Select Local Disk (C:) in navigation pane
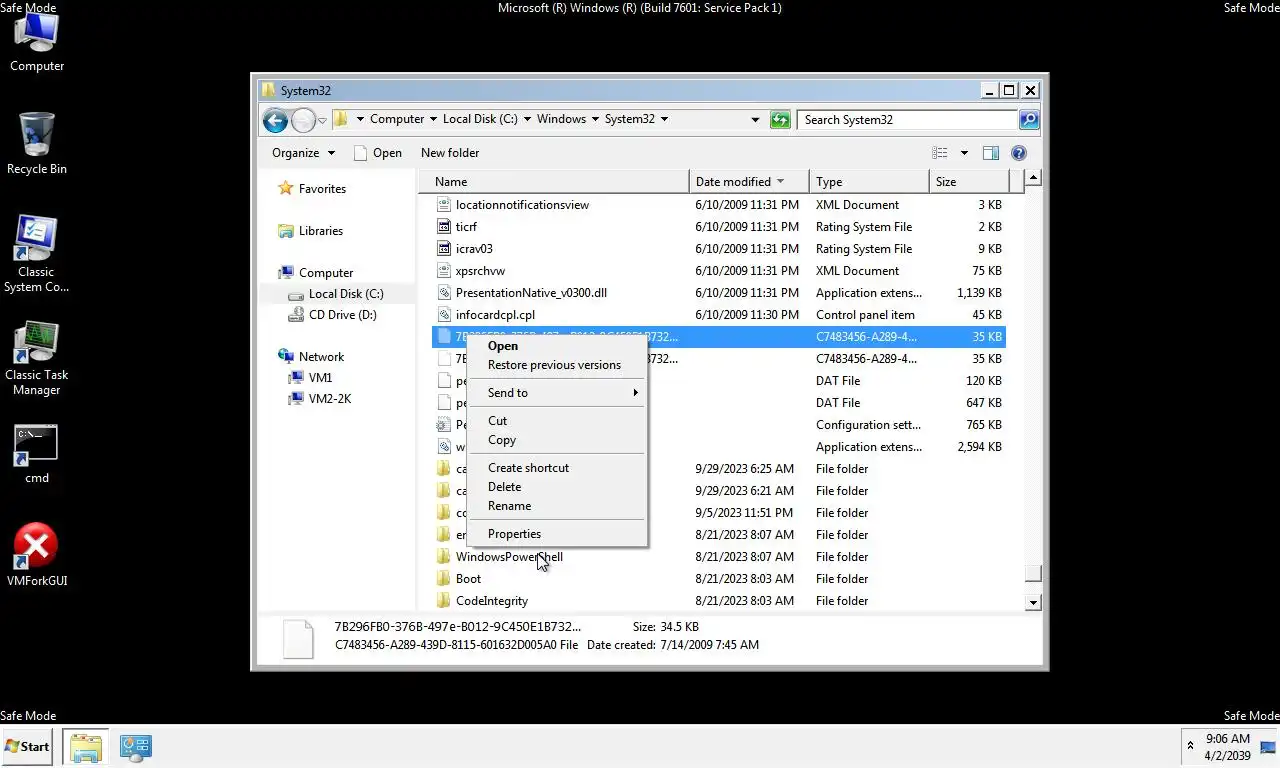Screen dimensions: 1280x768 [x=336, y=294]
